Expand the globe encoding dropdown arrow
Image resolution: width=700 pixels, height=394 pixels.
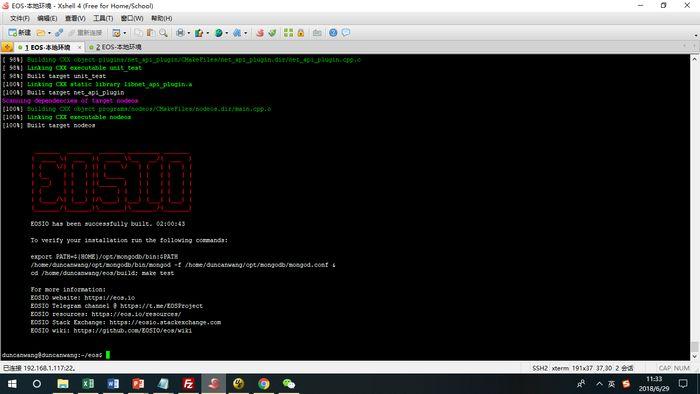(x=227, y=33)
